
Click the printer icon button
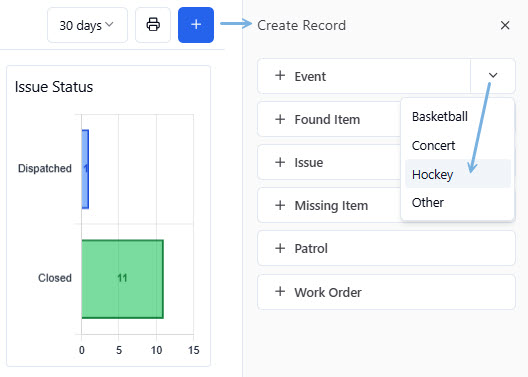tap(153, 25)
